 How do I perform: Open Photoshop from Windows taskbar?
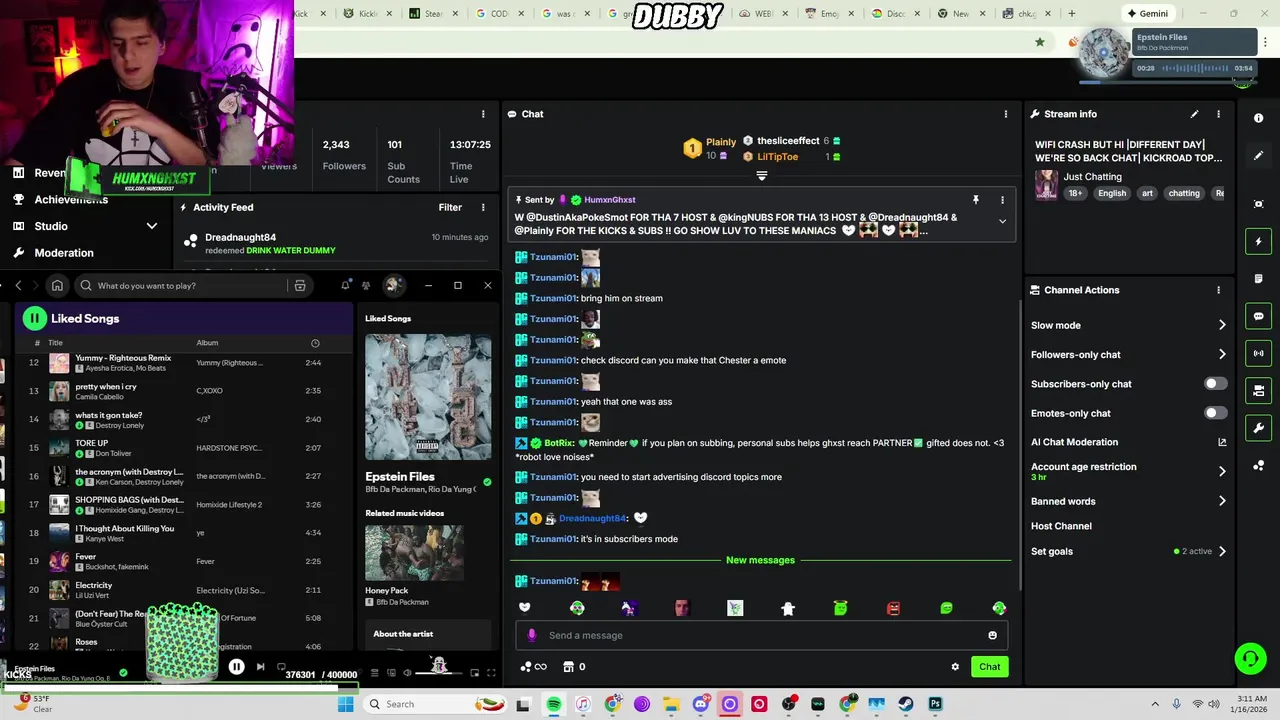click(x=935, y=704)
